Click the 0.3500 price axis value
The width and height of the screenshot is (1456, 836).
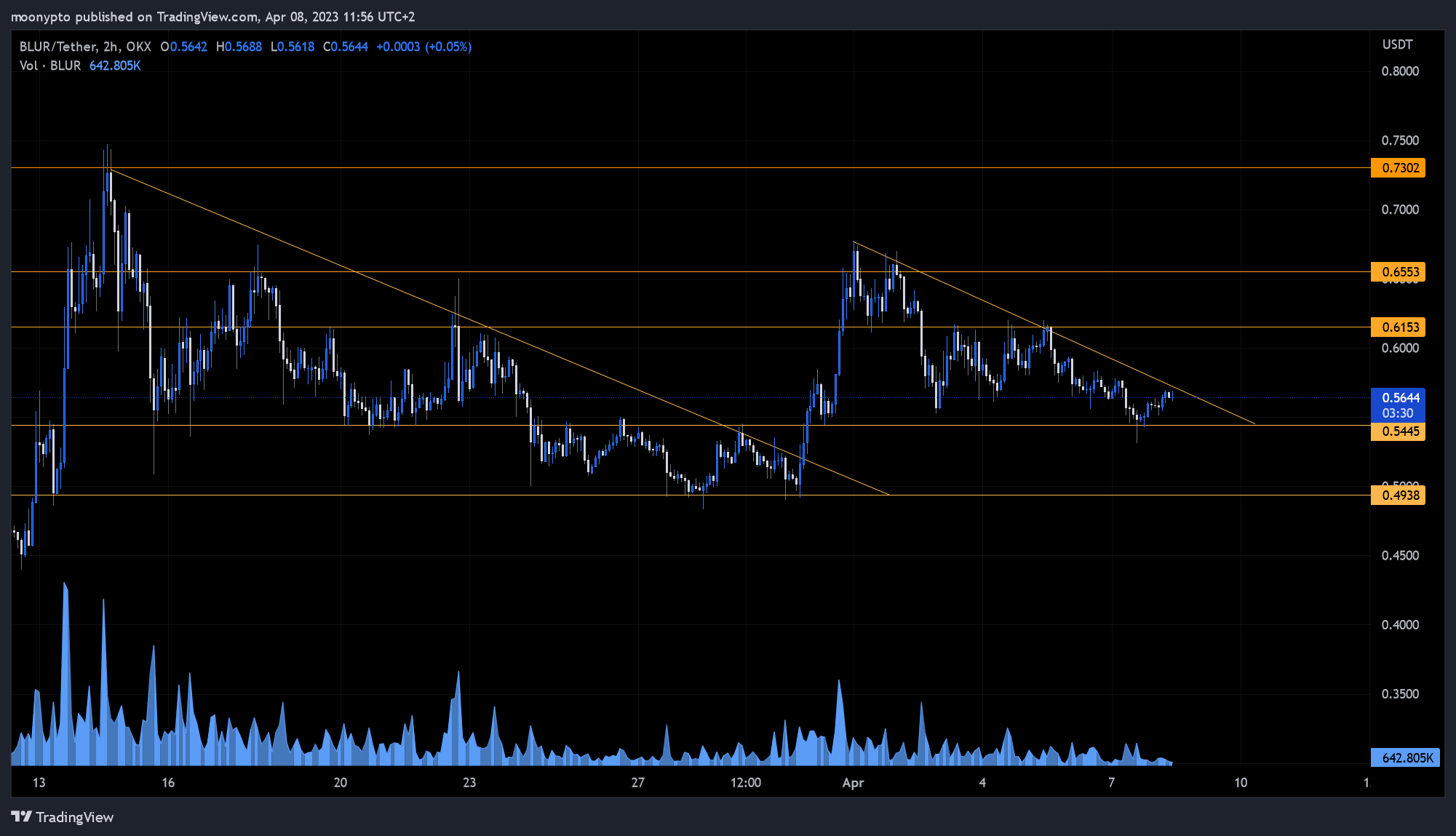click(1400, 694)
